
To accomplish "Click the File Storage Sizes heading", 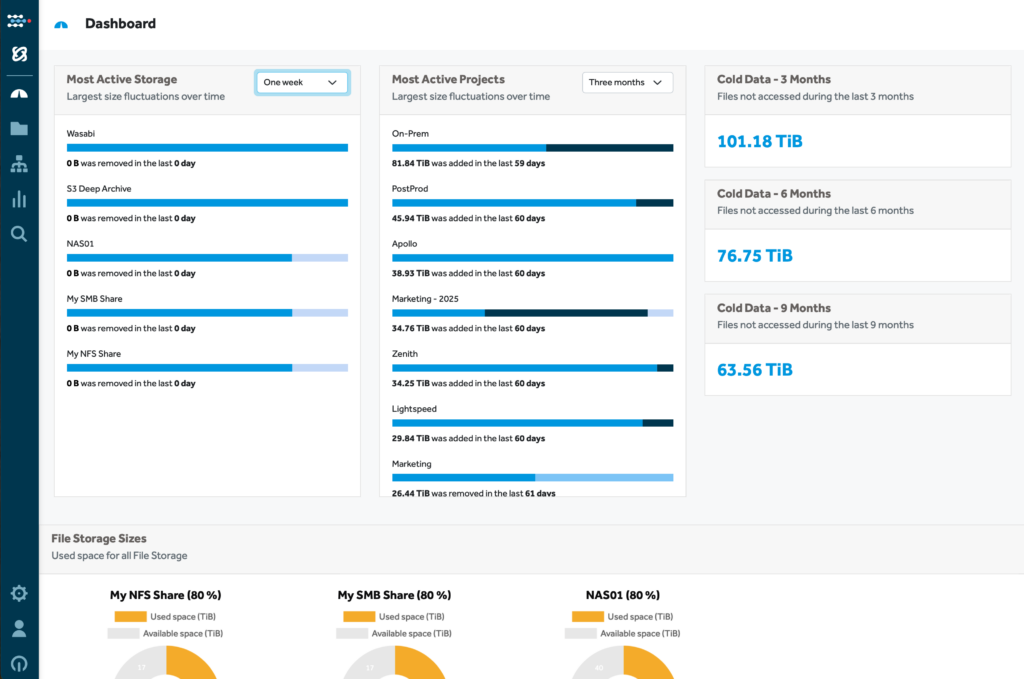I will [x=99, y=539].
